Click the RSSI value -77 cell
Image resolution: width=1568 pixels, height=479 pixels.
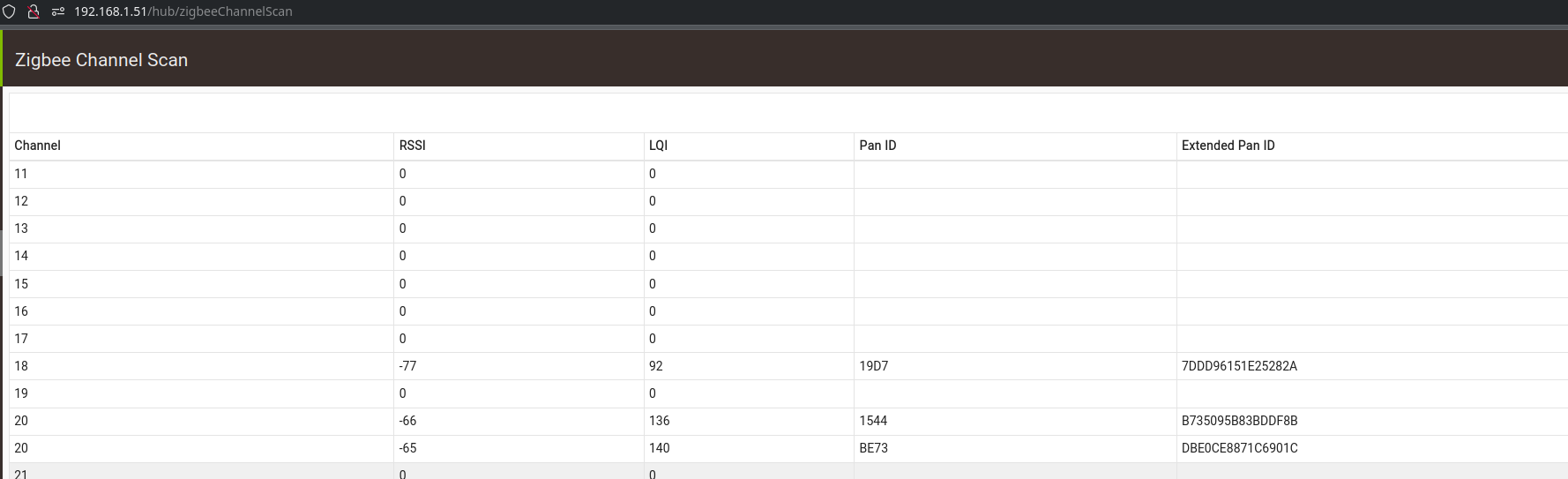coord(519,366)
